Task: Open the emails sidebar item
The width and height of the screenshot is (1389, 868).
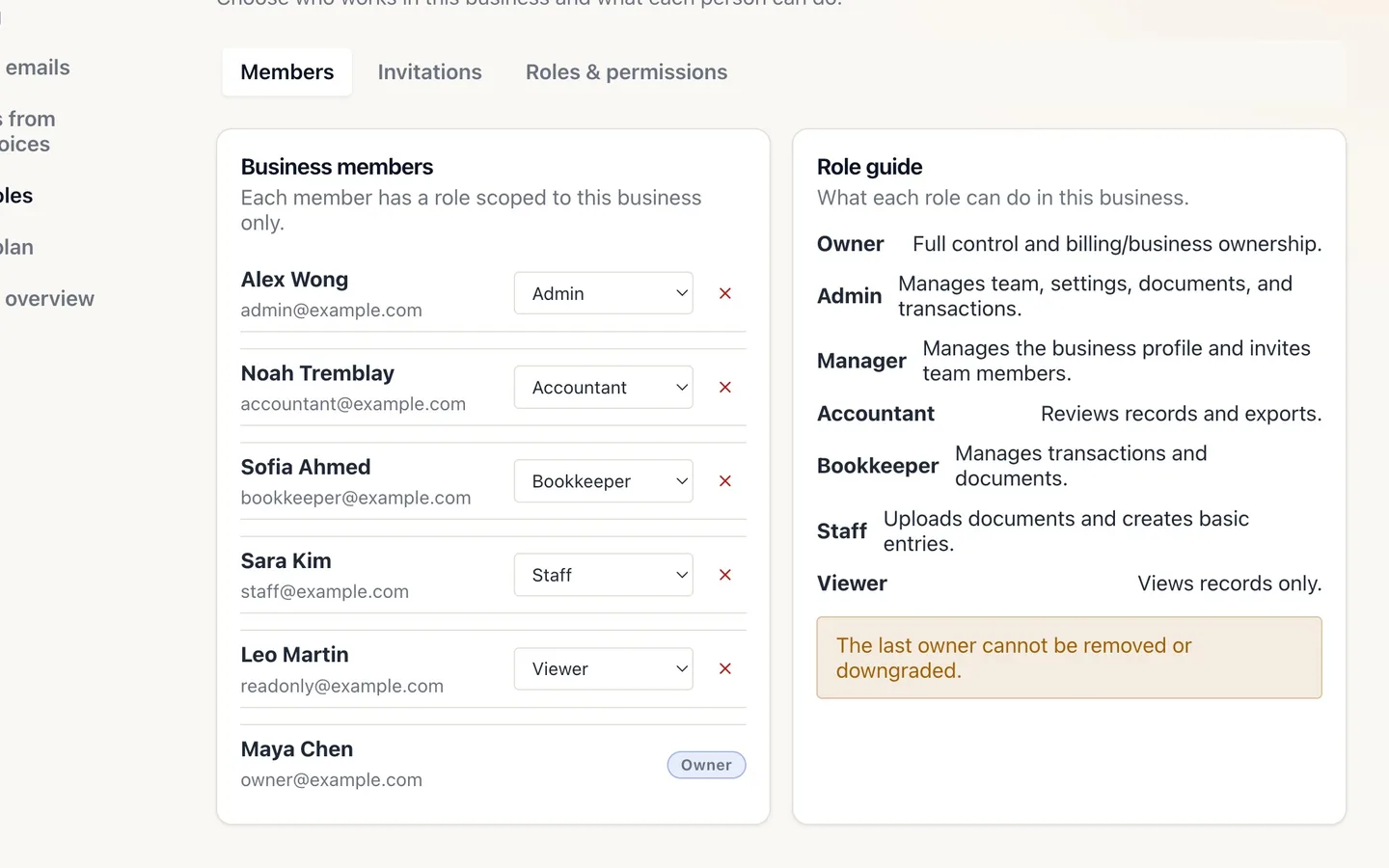Action: pyautogui.click(x=36, y=68)
